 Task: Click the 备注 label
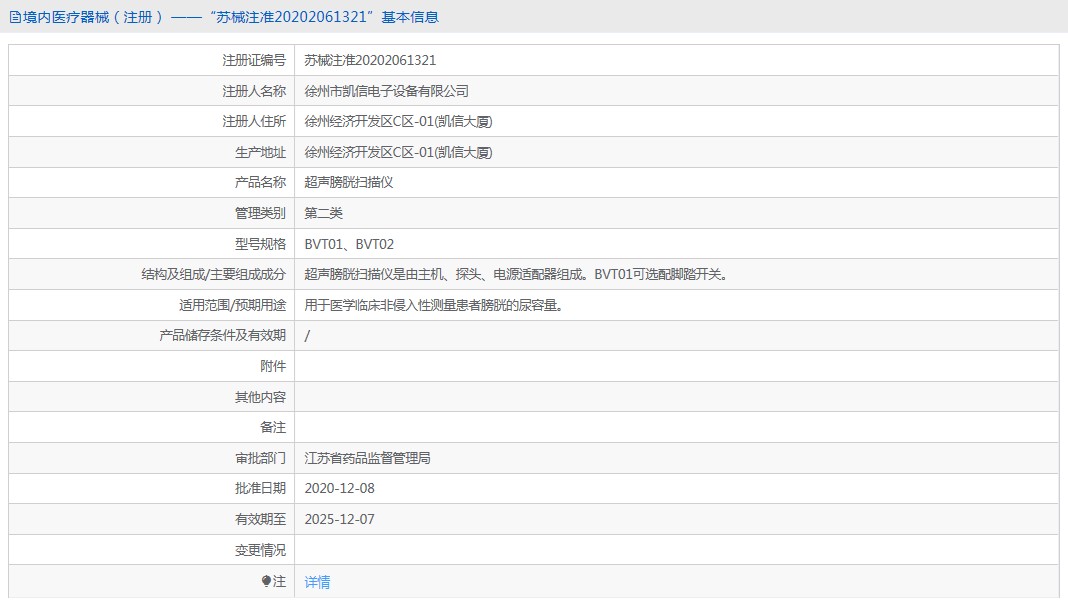(x=273, y=427)
